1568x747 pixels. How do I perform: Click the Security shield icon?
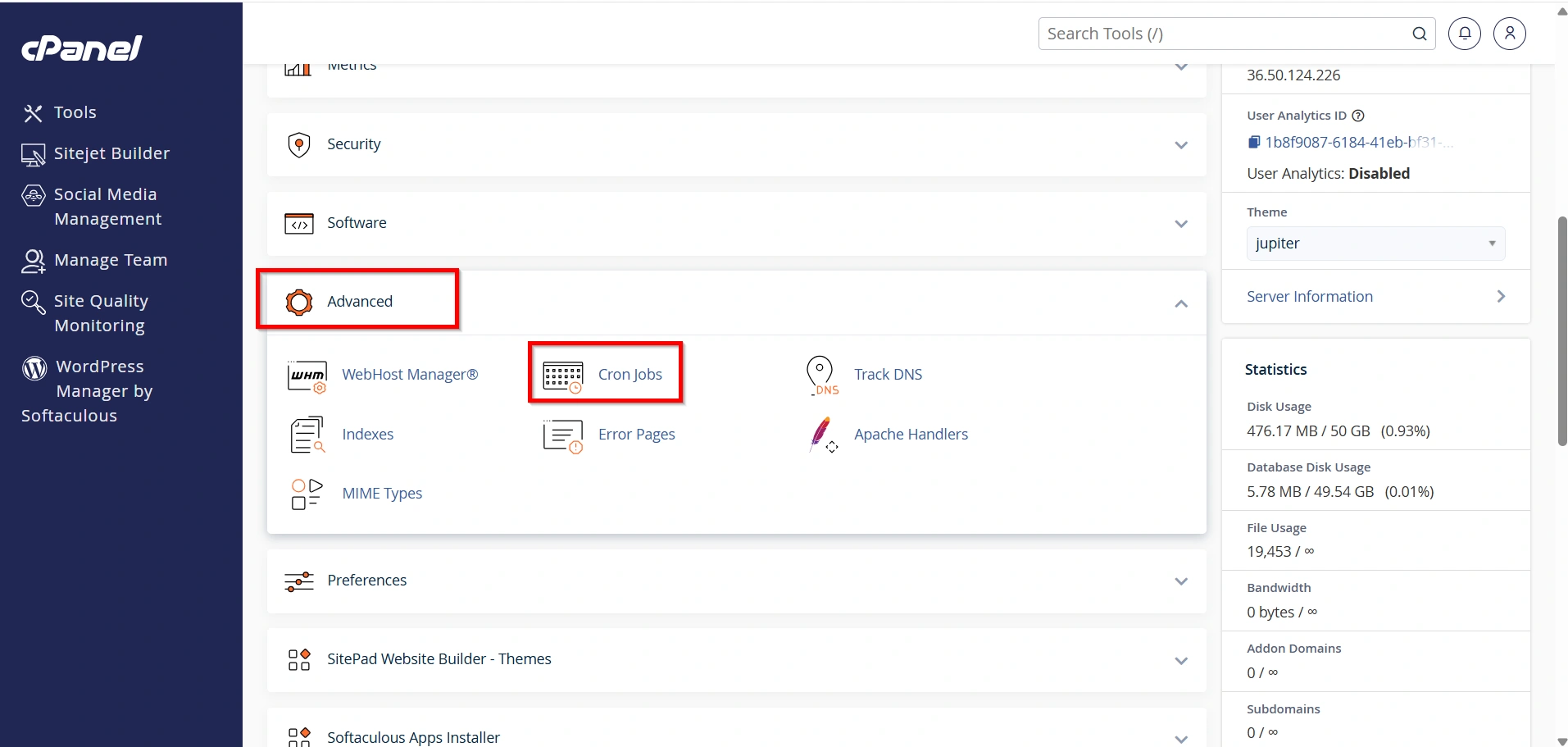click(299, 144)
